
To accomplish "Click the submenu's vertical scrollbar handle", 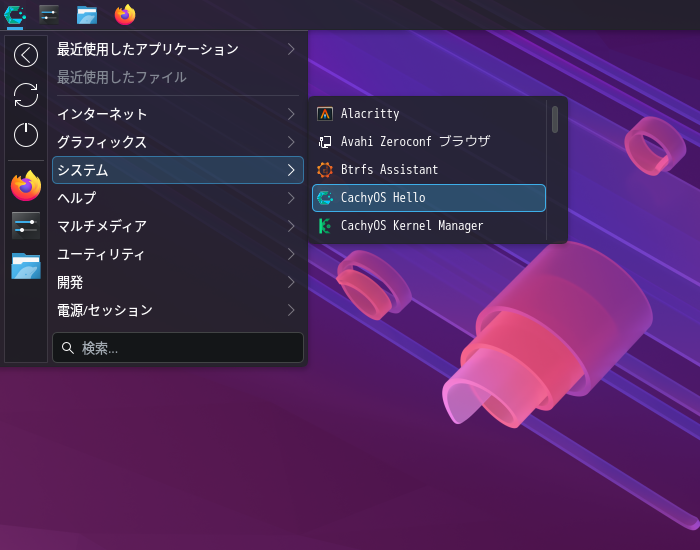I will (555, 119).
